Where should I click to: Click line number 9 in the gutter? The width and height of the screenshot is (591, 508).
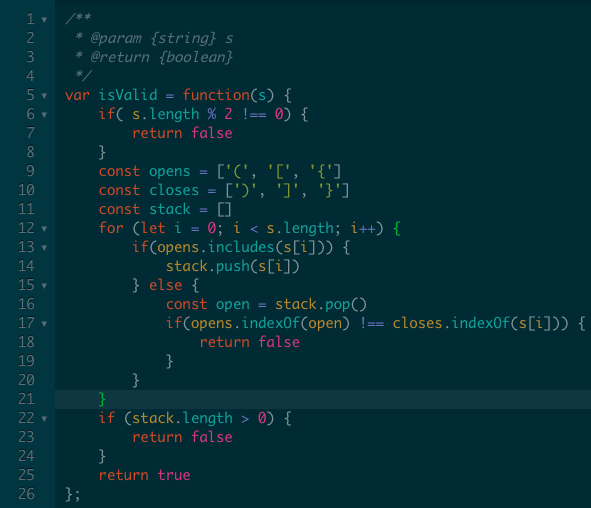coord(30,171)
